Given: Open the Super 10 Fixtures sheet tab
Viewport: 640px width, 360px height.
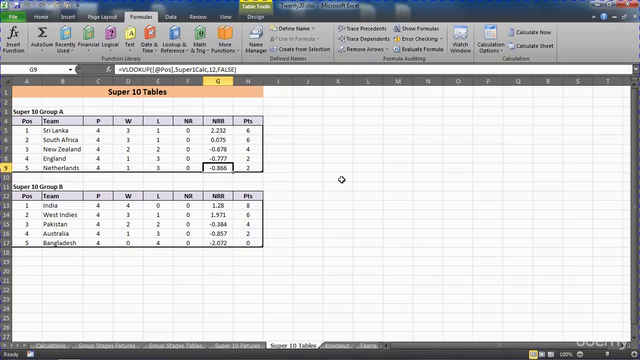Looking at the screenshot, I should pos(237,345).
